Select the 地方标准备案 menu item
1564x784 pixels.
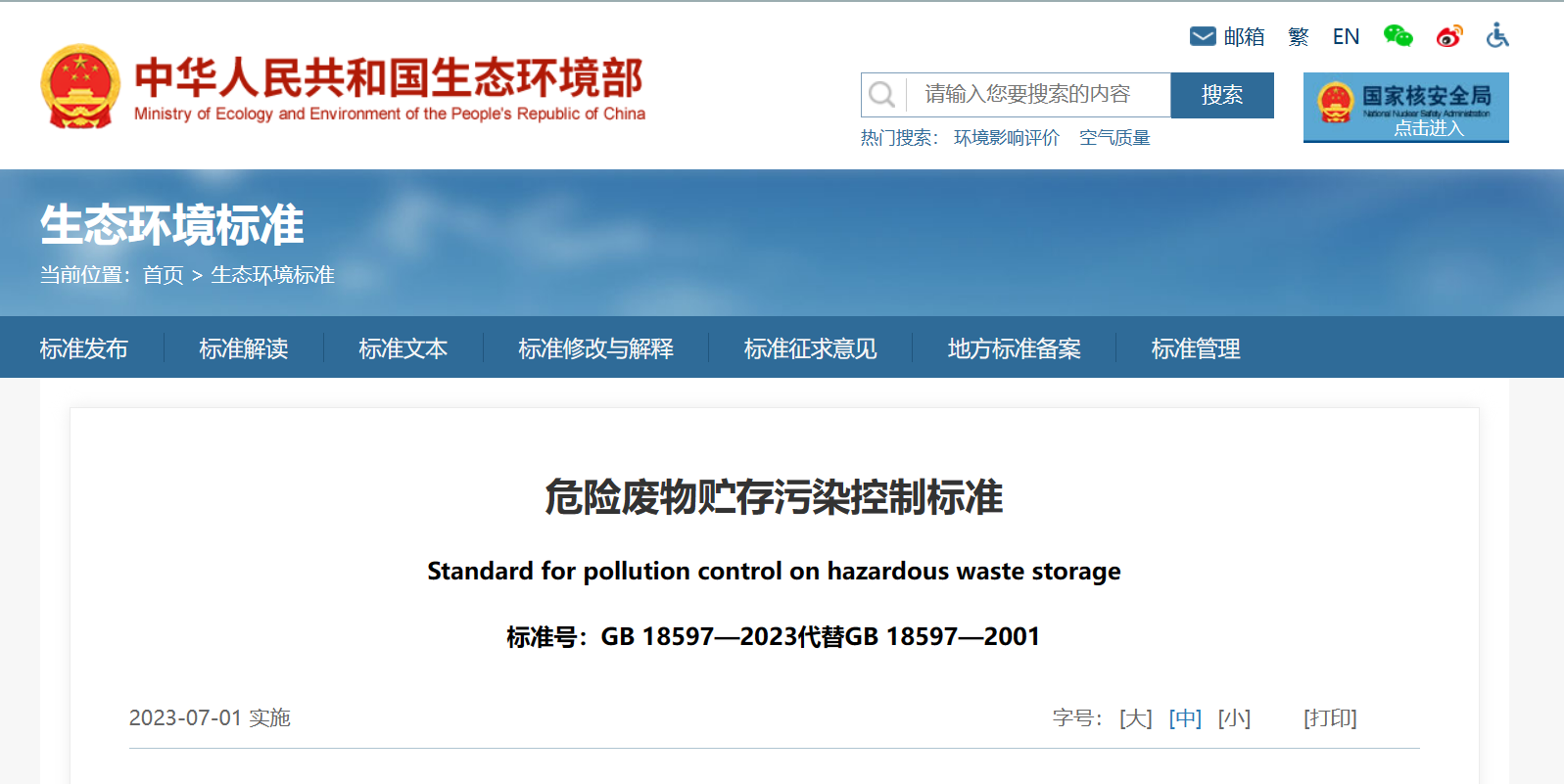coord(1014,348)
